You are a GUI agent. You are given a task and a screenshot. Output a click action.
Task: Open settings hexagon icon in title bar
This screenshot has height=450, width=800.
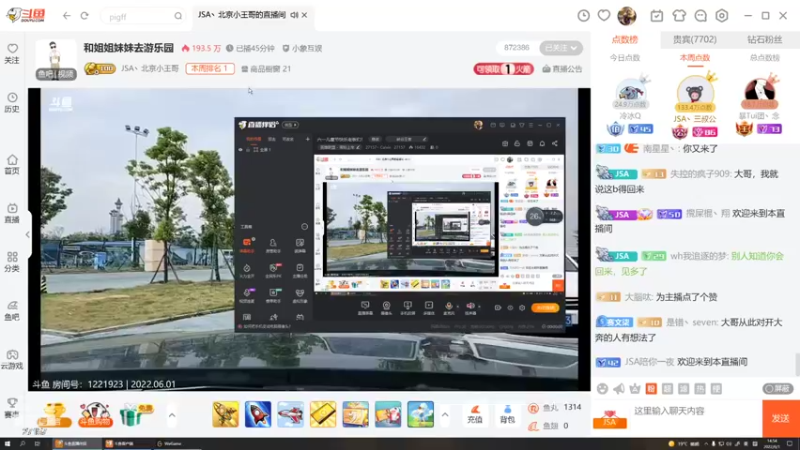[x=721, y=16]
